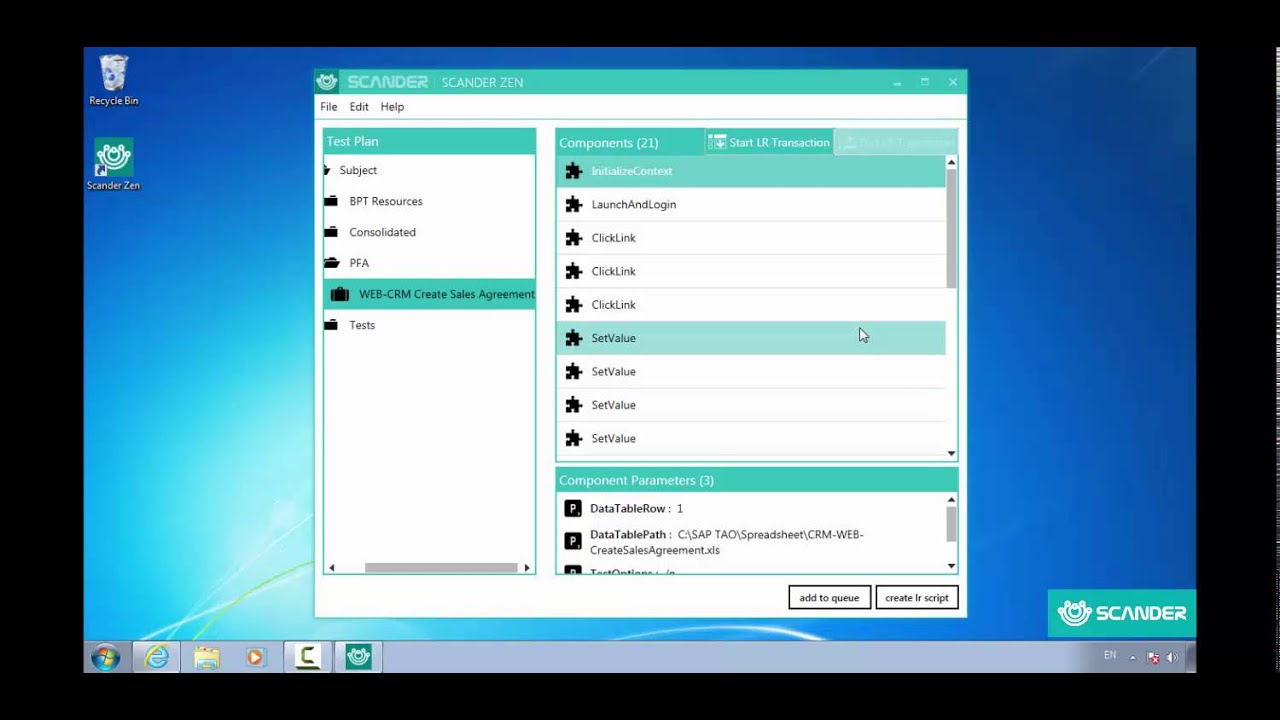This screenshot has height=720, width=1280.
Task: Open the Windows Start menu
Action: 105,657
